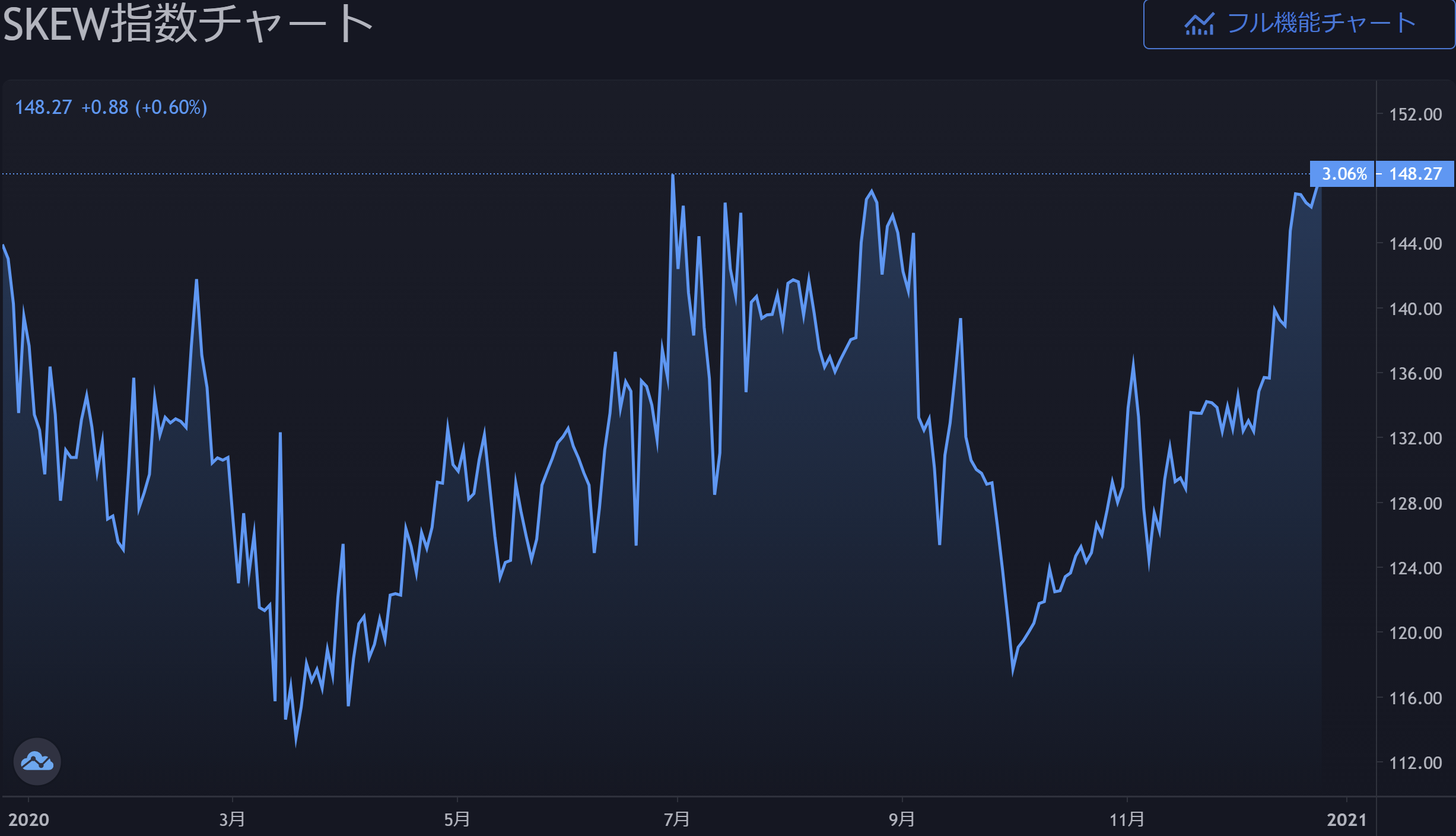Click the 11月 time axis marker
This screenshot has height=836, width=1456.
(x=1127, y=819)
